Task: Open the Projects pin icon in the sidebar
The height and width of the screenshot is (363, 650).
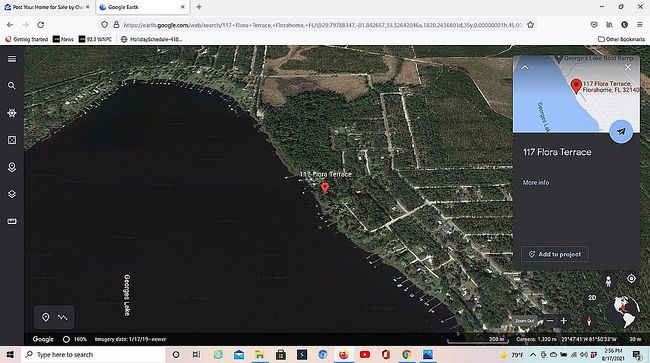Action: [12, 167]
